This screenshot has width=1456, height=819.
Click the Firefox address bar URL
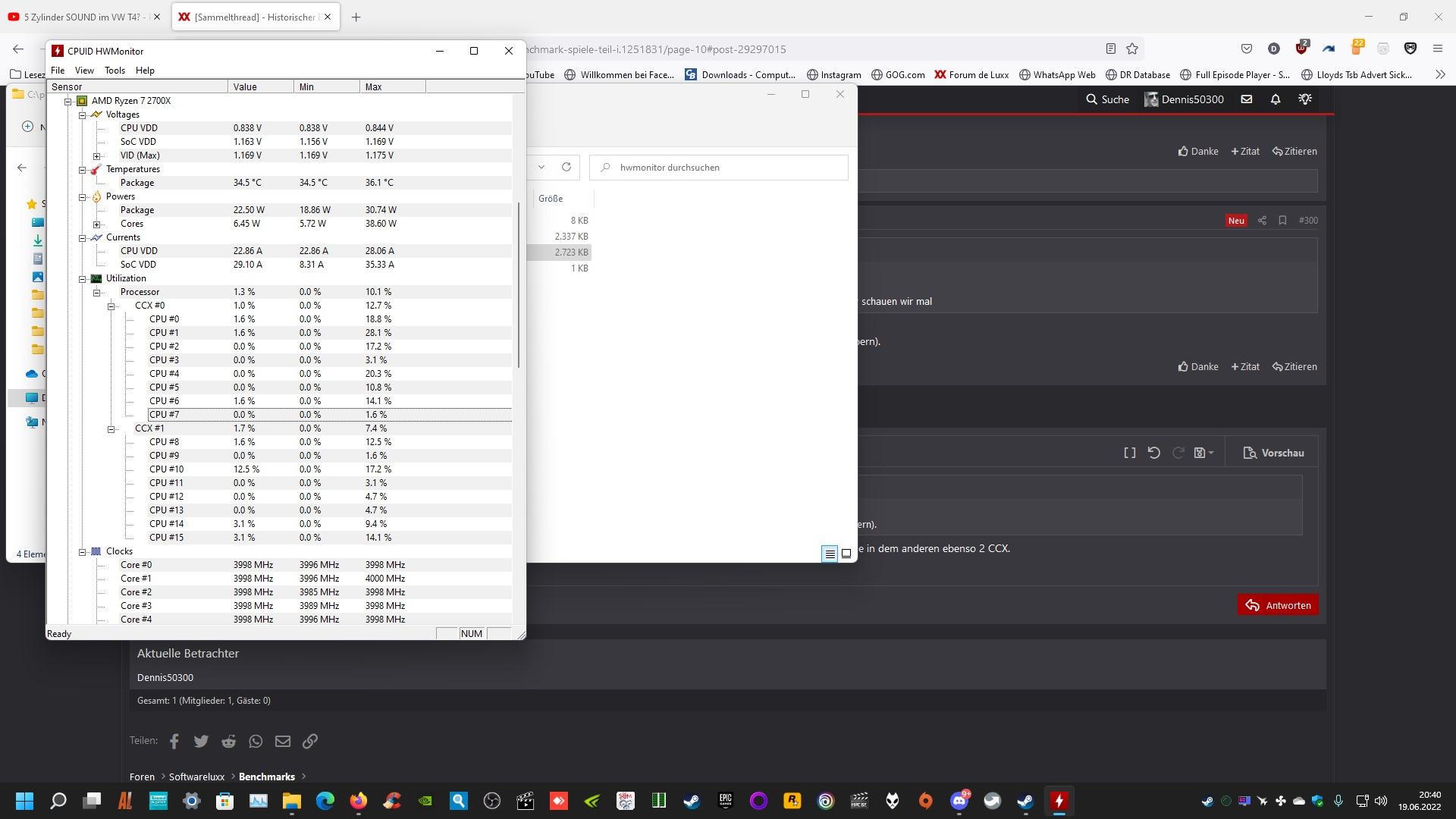coord(656,49)
